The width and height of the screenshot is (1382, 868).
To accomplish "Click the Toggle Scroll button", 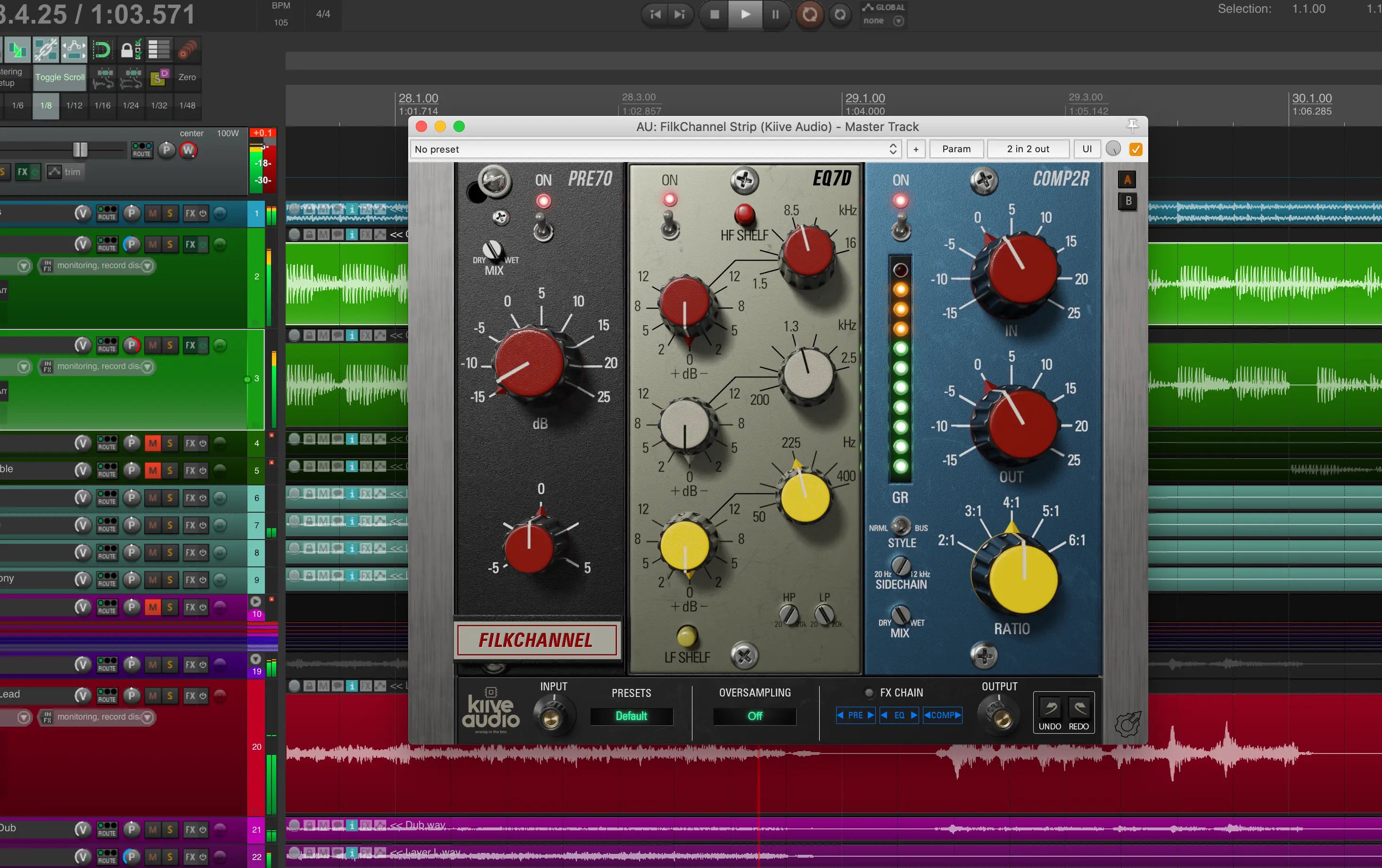I will 60,77.
